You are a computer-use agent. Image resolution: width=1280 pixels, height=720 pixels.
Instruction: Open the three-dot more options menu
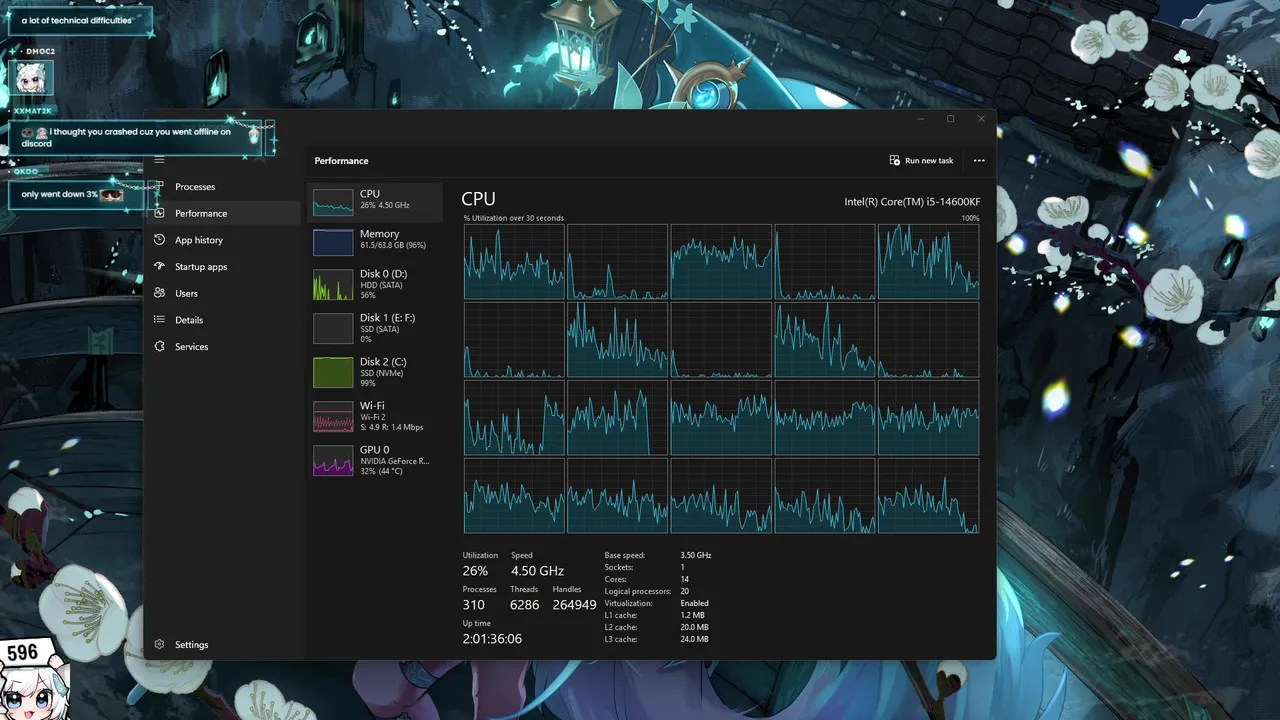click(979, 160)
